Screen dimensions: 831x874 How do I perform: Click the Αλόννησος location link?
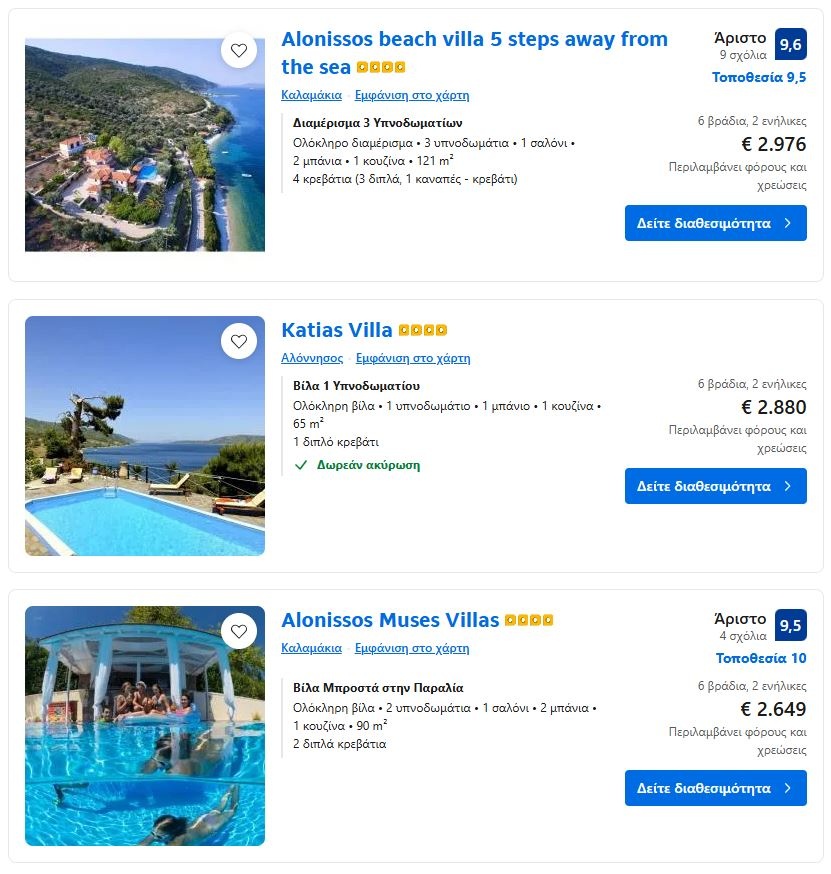tap(312, 358)
